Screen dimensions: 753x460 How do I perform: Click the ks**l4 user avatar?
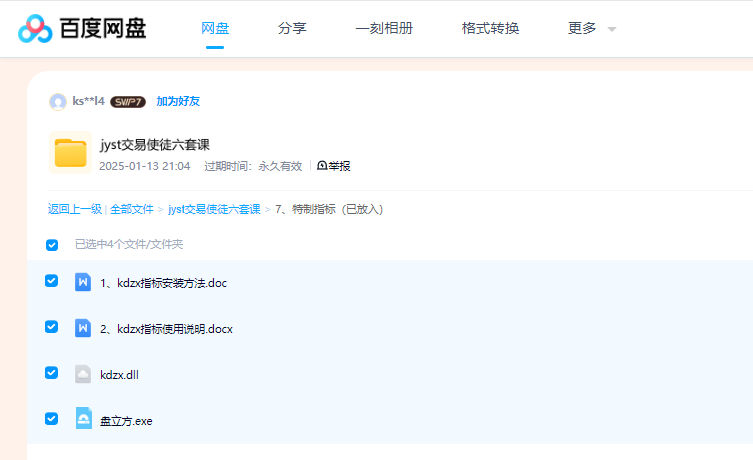click(58, 101)
